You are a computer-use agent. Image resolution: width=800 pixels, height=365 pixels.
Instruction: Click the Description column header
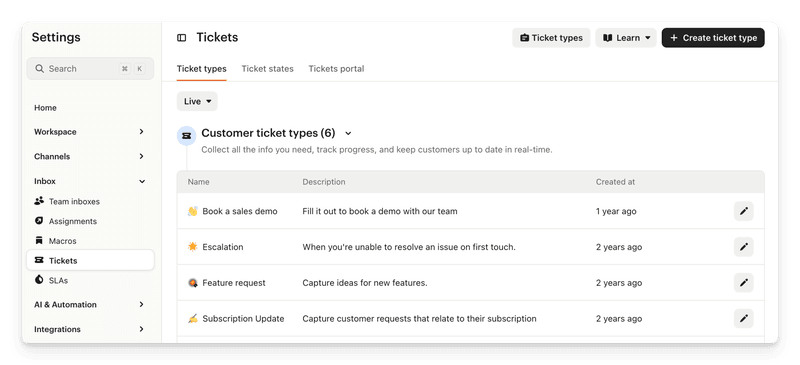324,182
